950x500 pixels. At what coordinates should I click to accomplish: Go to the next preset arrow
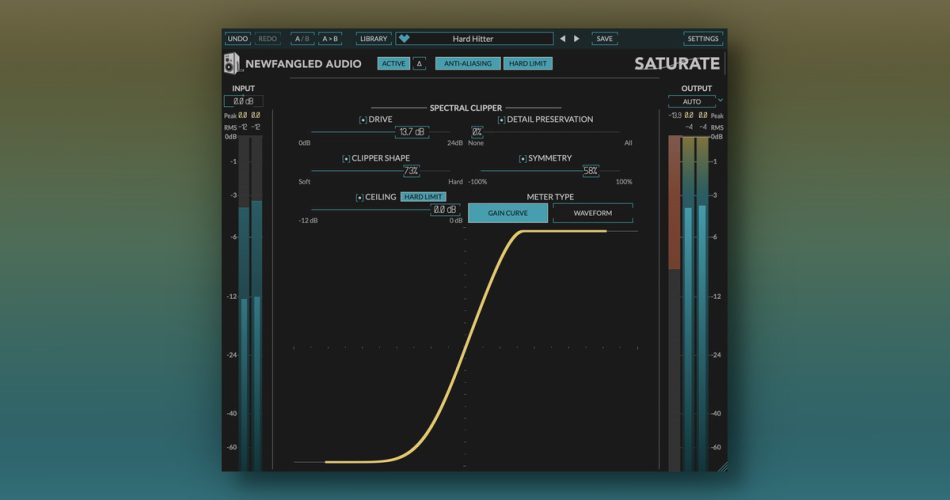577,39
